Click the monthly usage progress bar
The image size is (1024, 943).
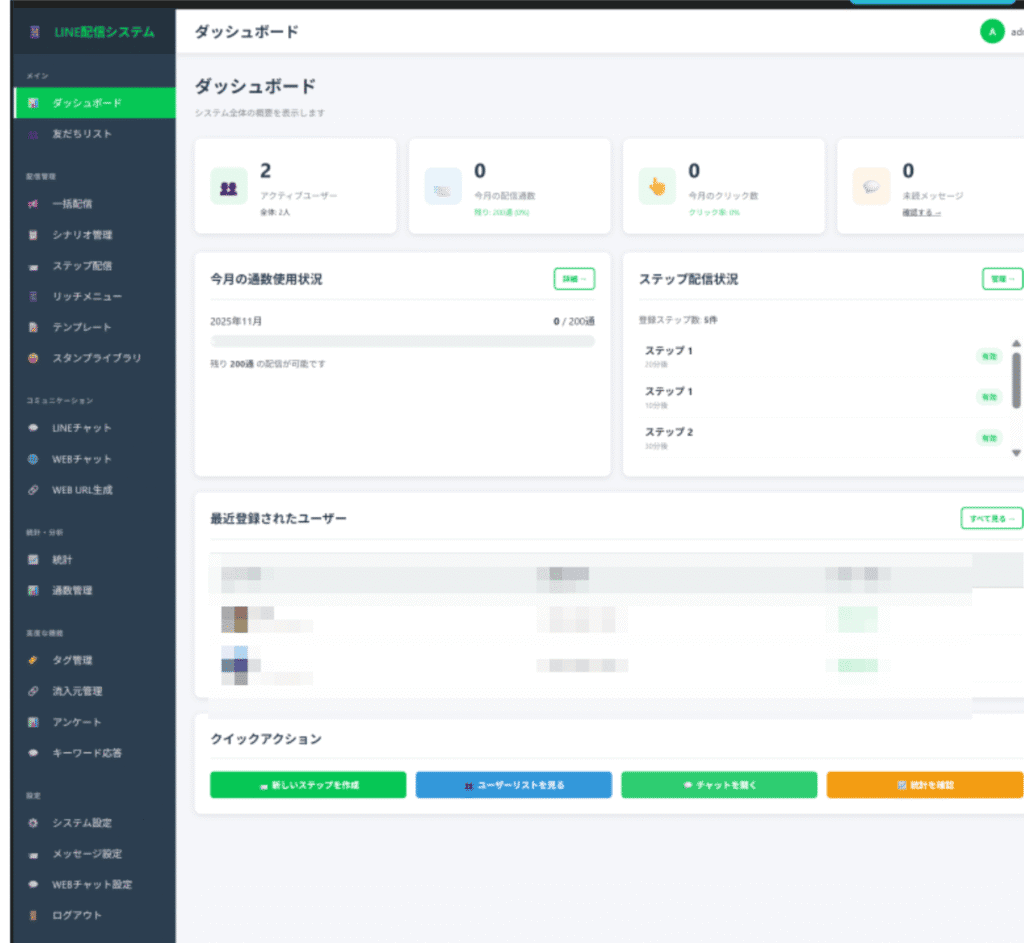click(402, 341)
